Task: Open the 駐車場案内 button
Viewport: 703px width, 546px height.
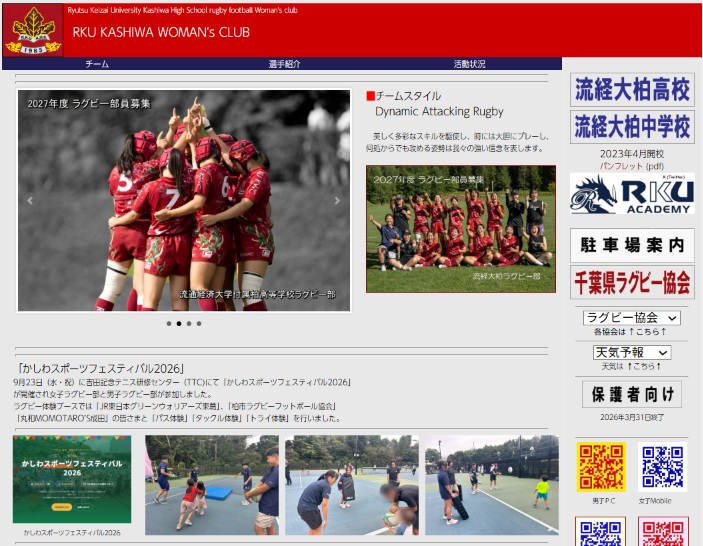Action: click(632, 245)
